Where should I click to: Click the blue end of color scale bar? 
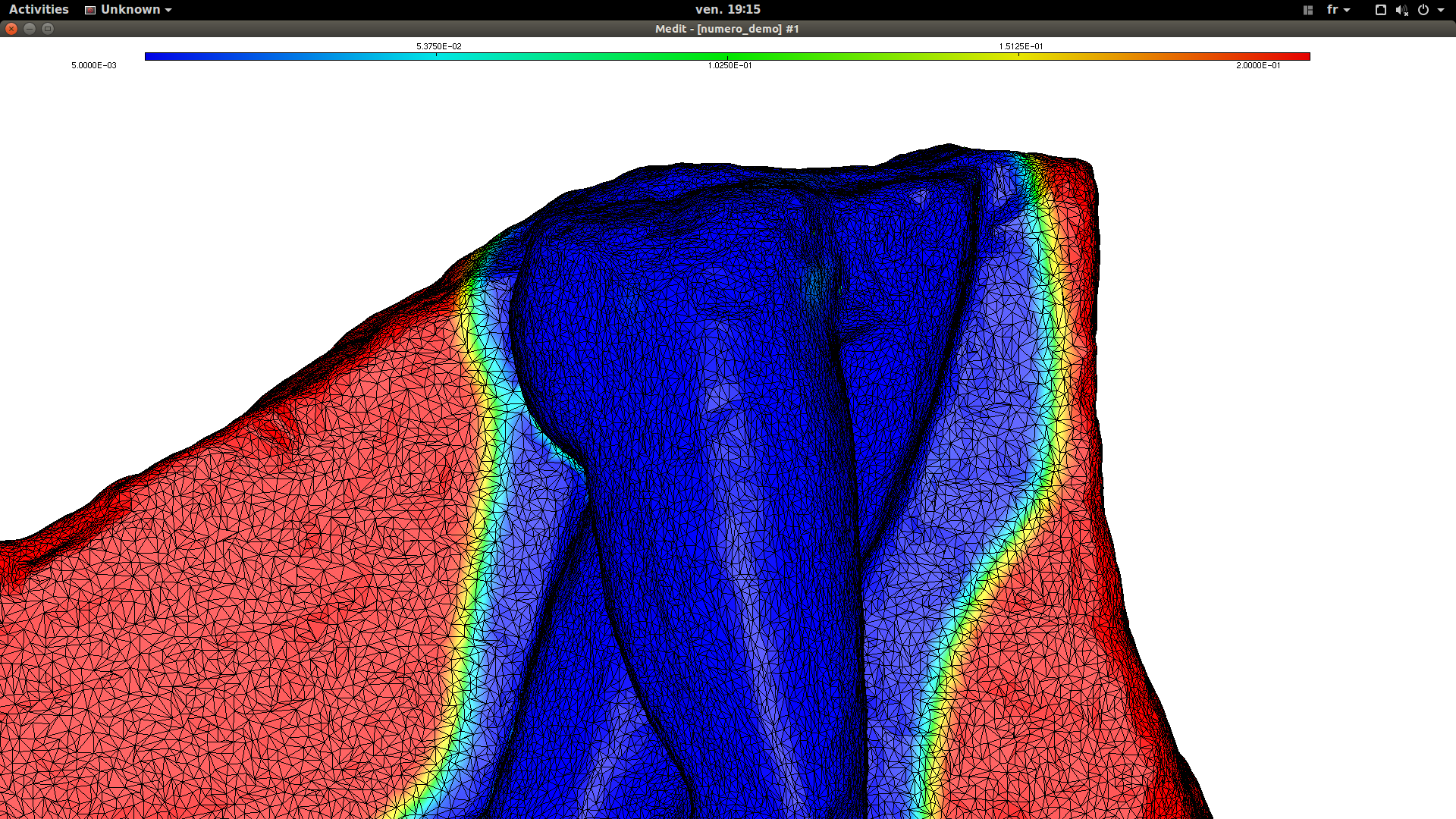click(x=152, y=56)
